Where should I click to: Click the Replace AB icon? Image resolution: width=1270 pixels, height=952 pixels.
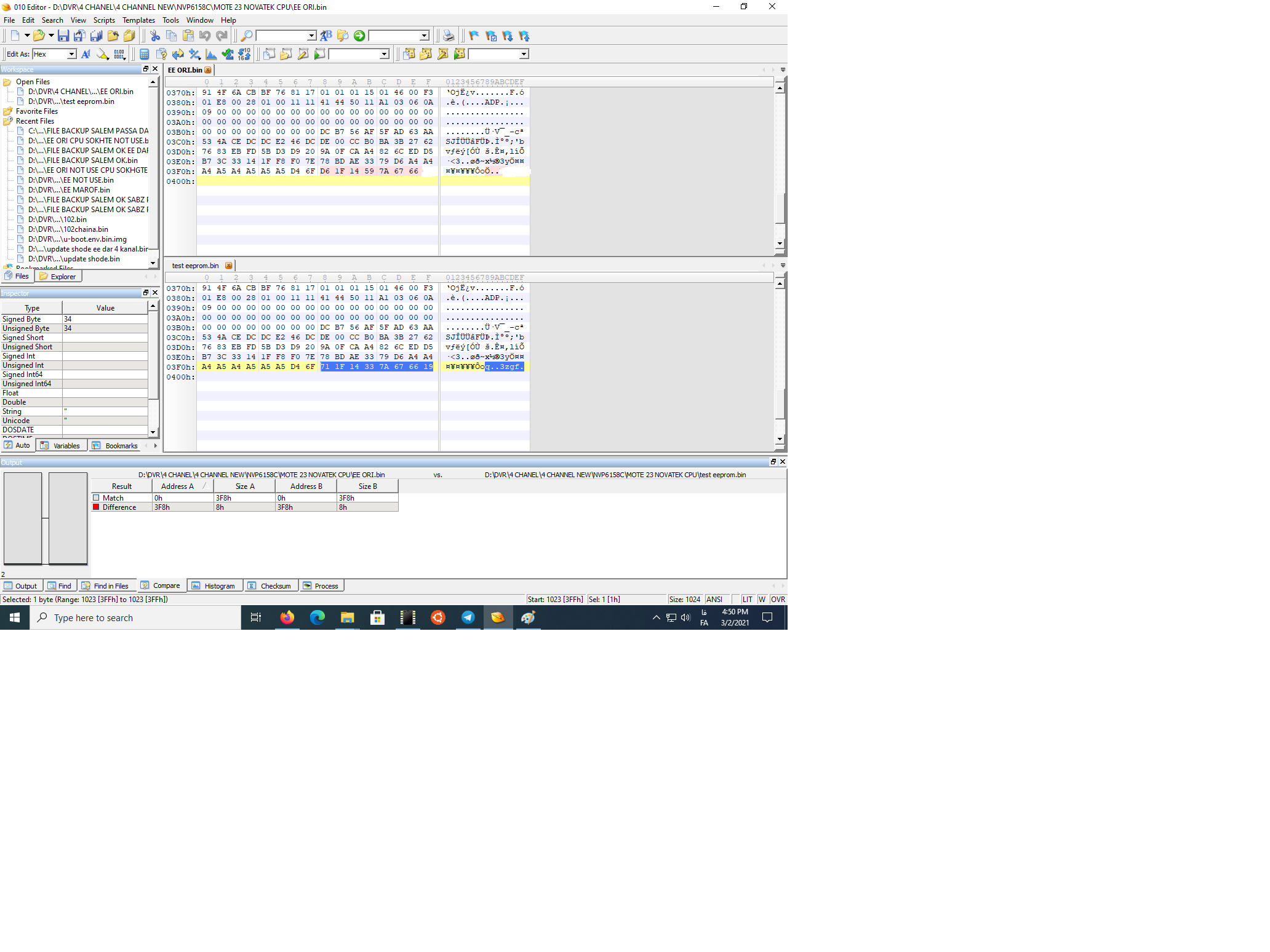point(326,36)
